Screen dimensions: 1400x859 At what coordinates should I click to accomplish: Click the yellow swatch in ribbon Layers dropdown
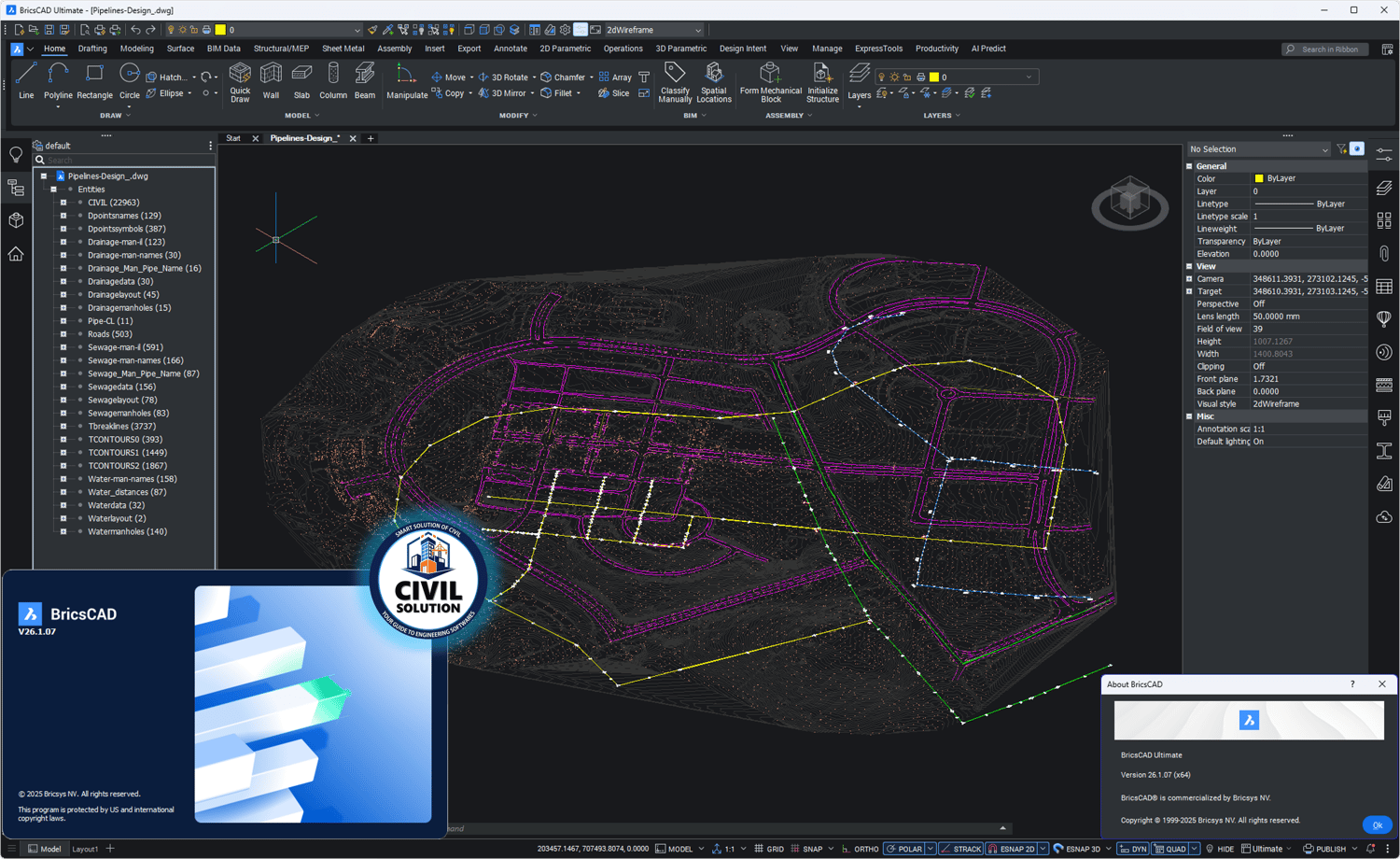934,77
